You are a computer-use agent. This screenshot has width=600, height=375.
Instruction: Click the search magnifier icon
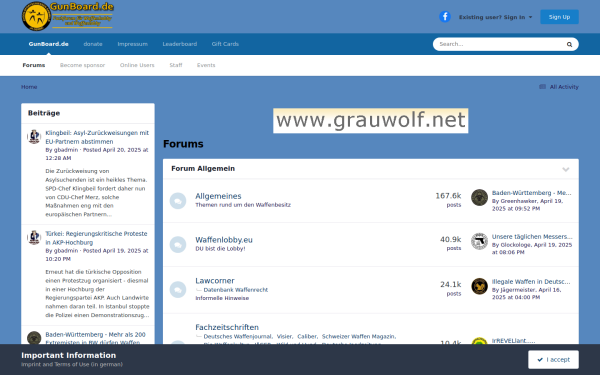point(569,44)
